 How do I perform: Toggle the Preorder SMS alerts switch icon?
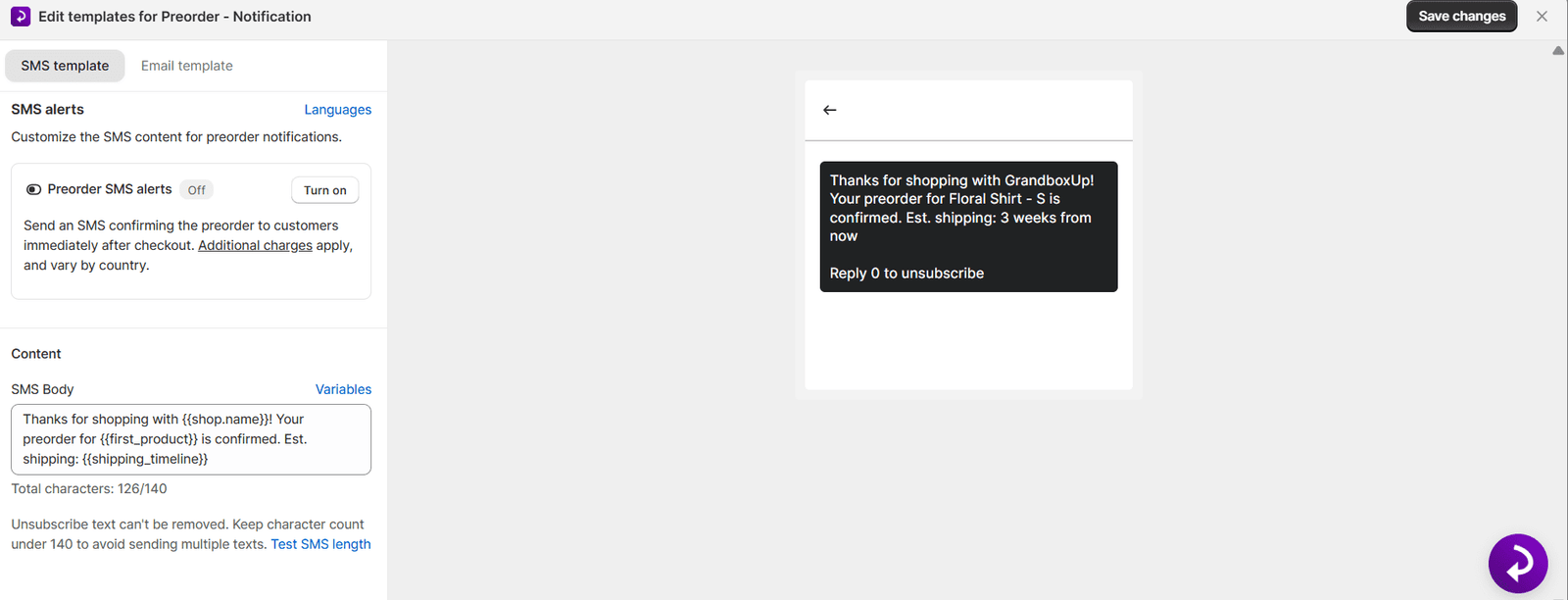tap(33, 190)
